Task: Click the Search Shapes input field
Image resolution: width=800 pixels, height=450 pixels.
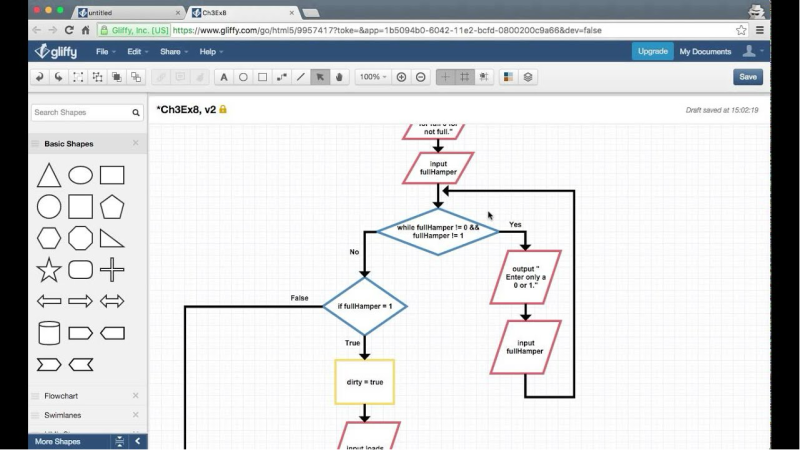Action: (x=80, y=113)
